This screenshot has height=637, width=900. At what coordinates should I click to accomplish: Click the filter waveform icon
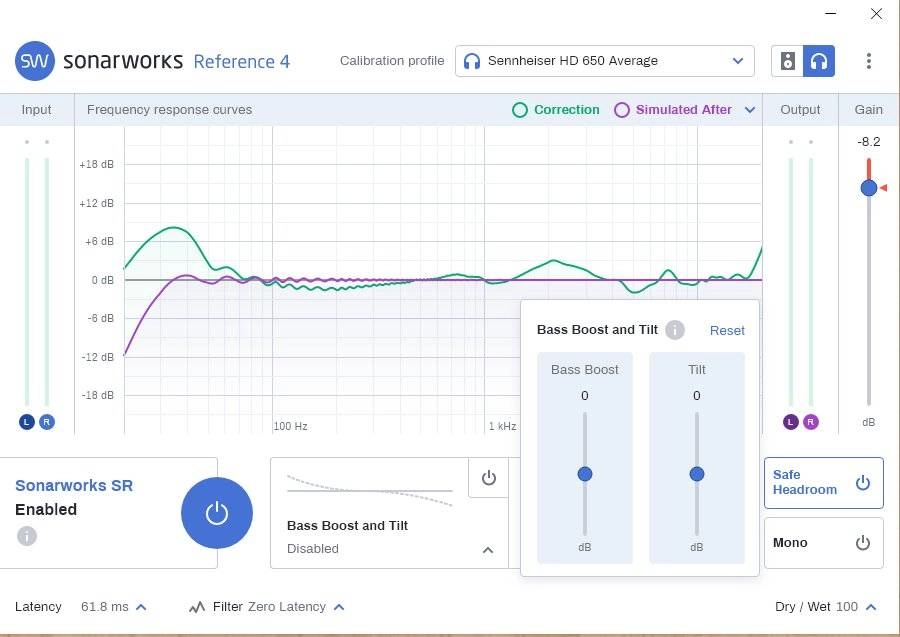[x=197, y=607]
